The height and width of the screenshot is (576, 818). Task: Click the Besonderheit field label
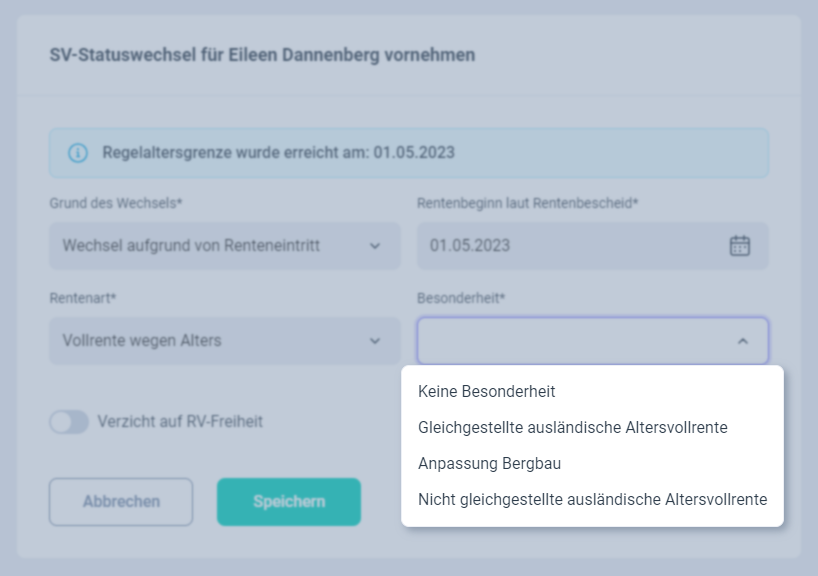[x=461, y=298]
